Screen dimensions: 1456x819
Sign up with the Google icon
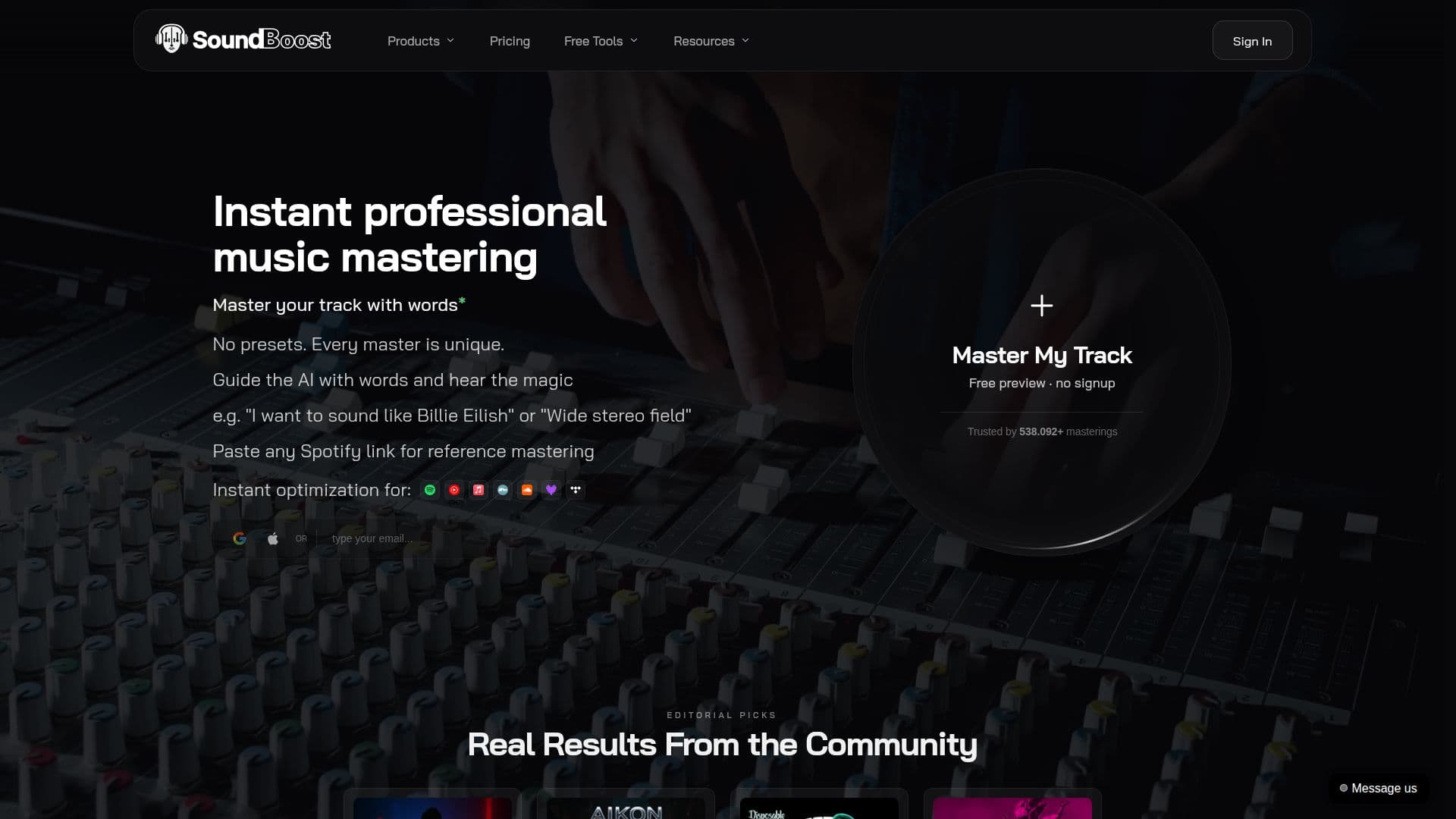click(x=240, y=538)
